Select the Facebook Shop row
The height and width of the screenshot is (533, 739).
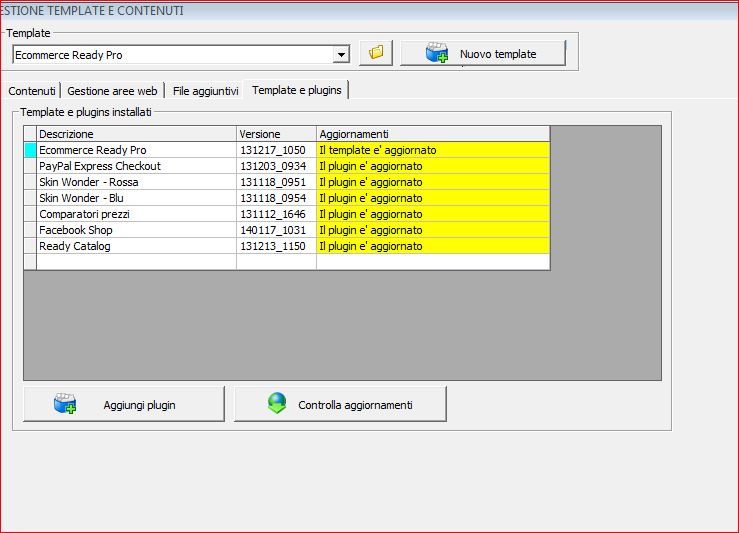(287, 230)
